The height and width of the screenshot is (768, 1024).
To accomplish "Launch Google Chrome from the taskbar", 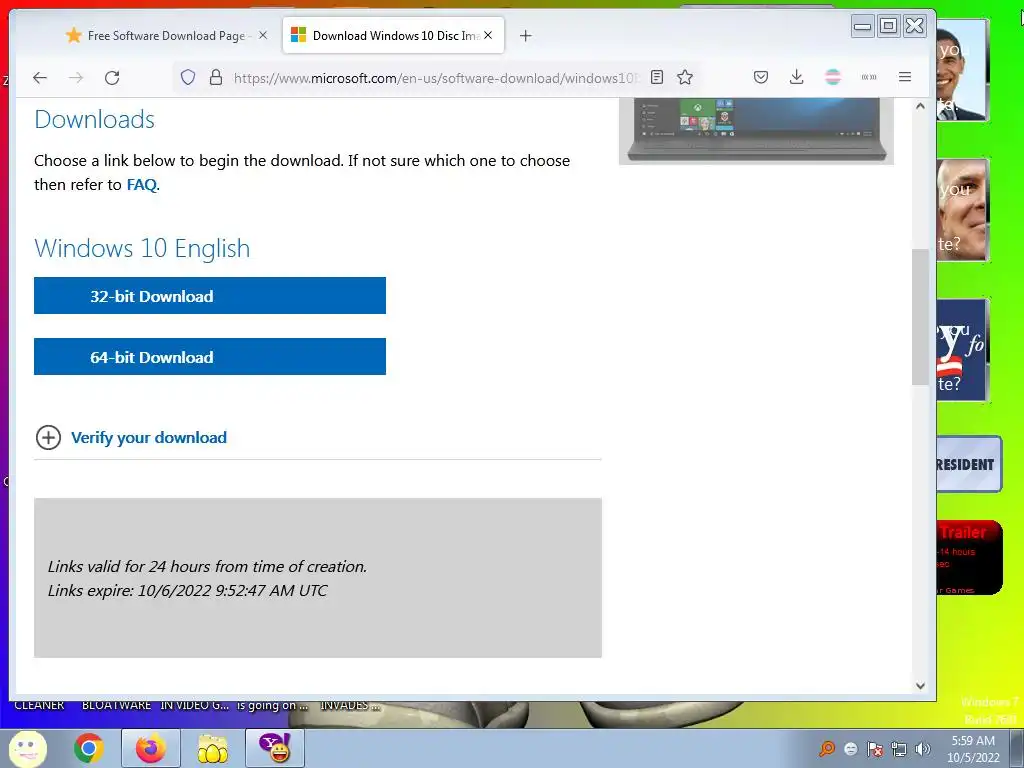I will click(x=89, y=748).
